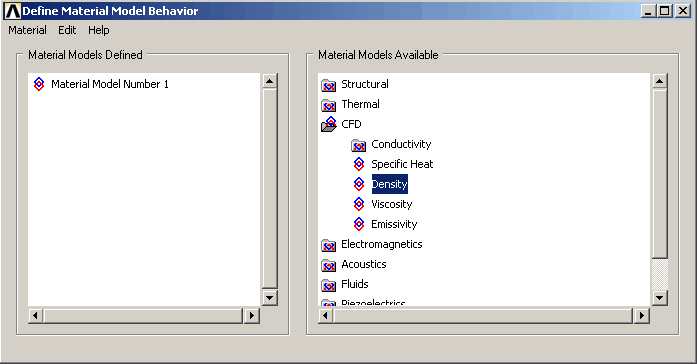Click the Thermal folder icon
The height and width of the screenshot is (364, 697).
click(328, 105)
